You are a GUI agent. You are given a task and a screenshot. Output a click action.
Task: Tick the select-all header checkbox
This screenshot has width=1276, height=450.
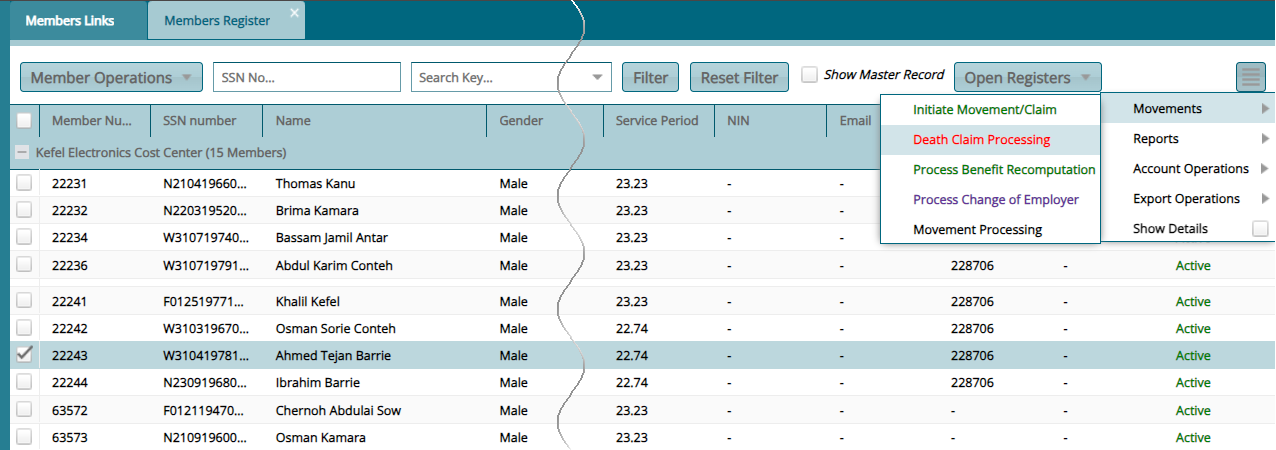coord(24,121)
